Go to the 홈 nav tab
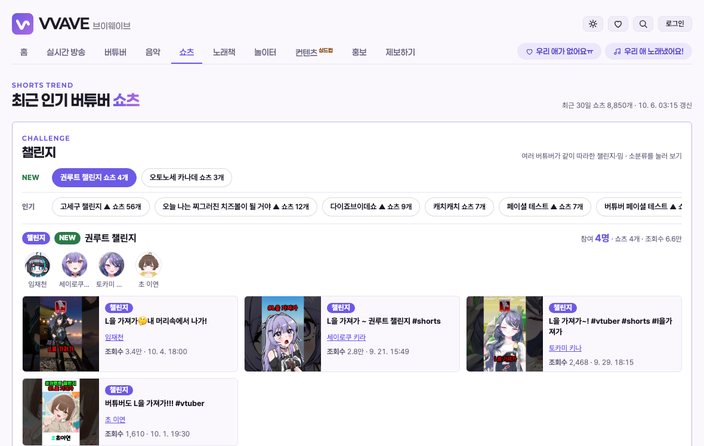 tap(24, 52)
